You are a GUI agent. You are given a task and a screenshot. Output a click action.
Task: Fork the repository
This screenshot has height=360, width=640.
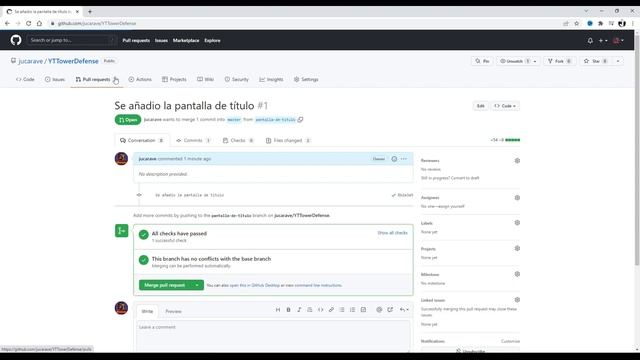point(560,61)
